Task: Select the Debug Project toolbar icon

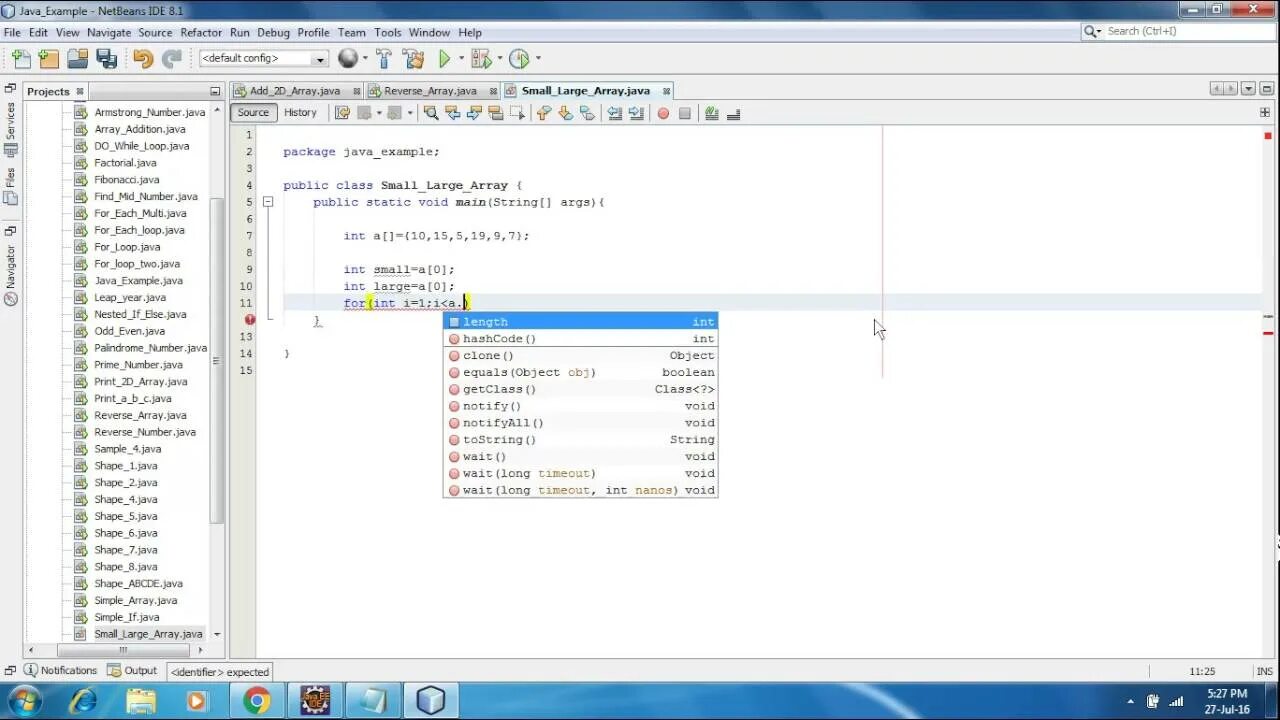Action: tap(481, 58)
